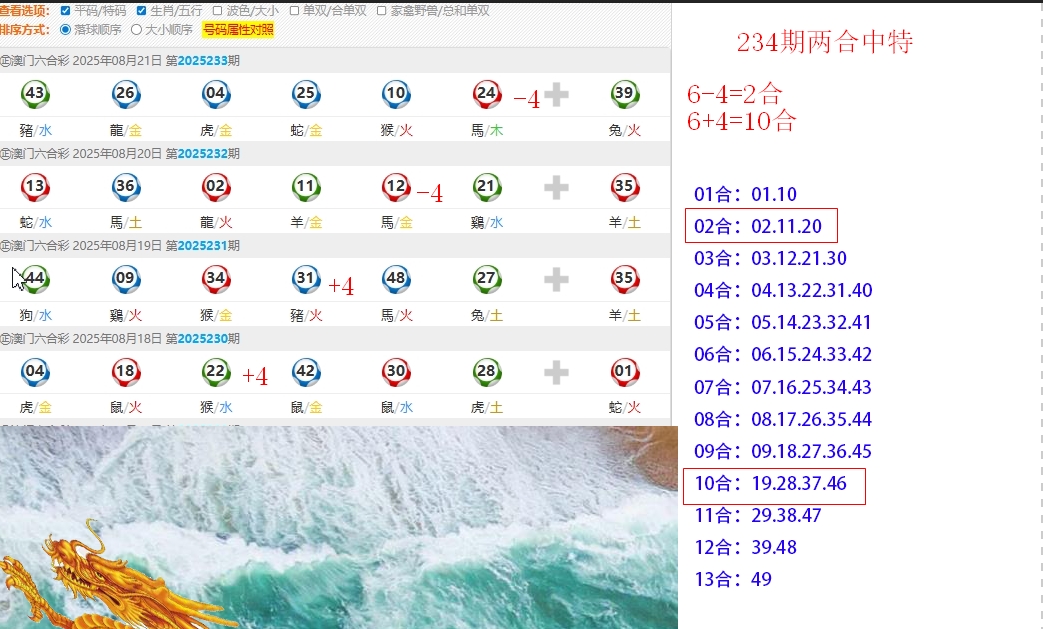Click ball 10 in draw 2025233
Image resolution: width=1043 pixels, height=629 pixels.
[x=396, y=94]
